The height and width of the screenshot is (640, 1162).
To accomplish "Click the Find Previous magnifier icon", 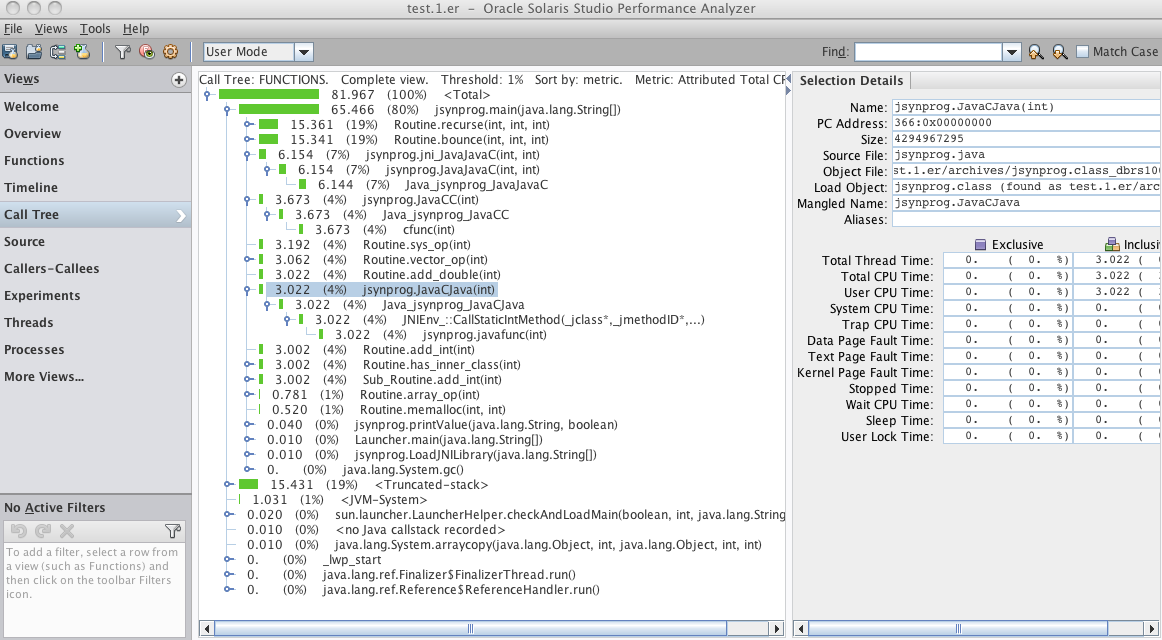I will tap(1036, 52).
